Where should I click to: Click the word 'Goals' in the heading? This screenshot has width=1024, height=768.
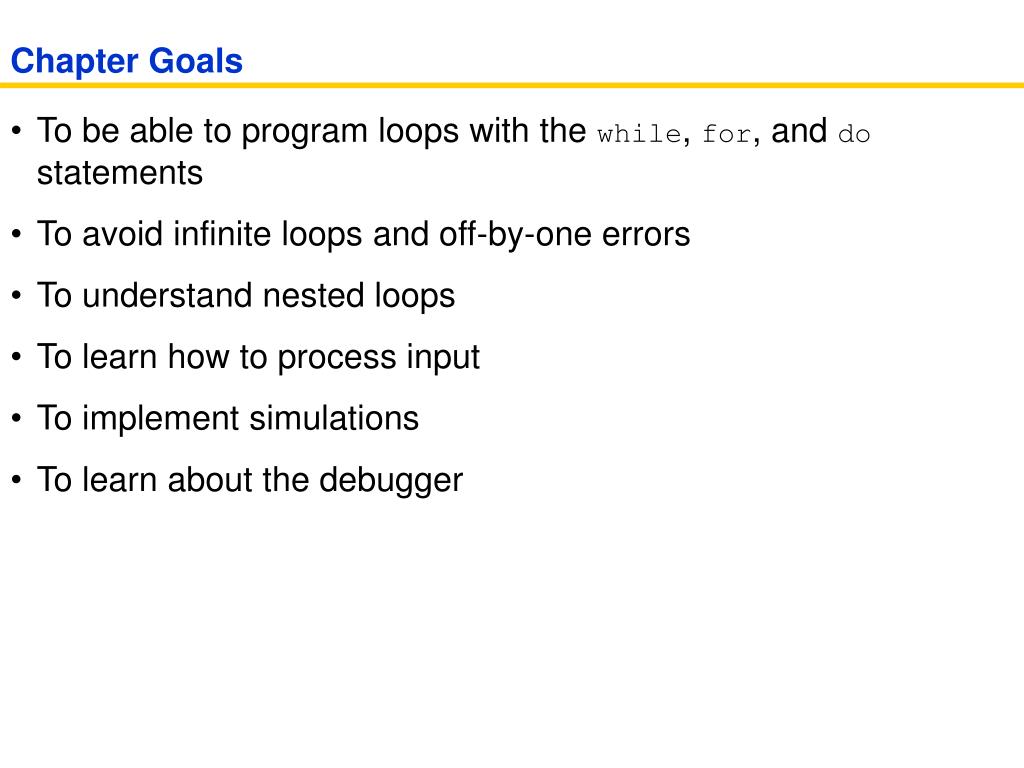(x=196, y=61)
